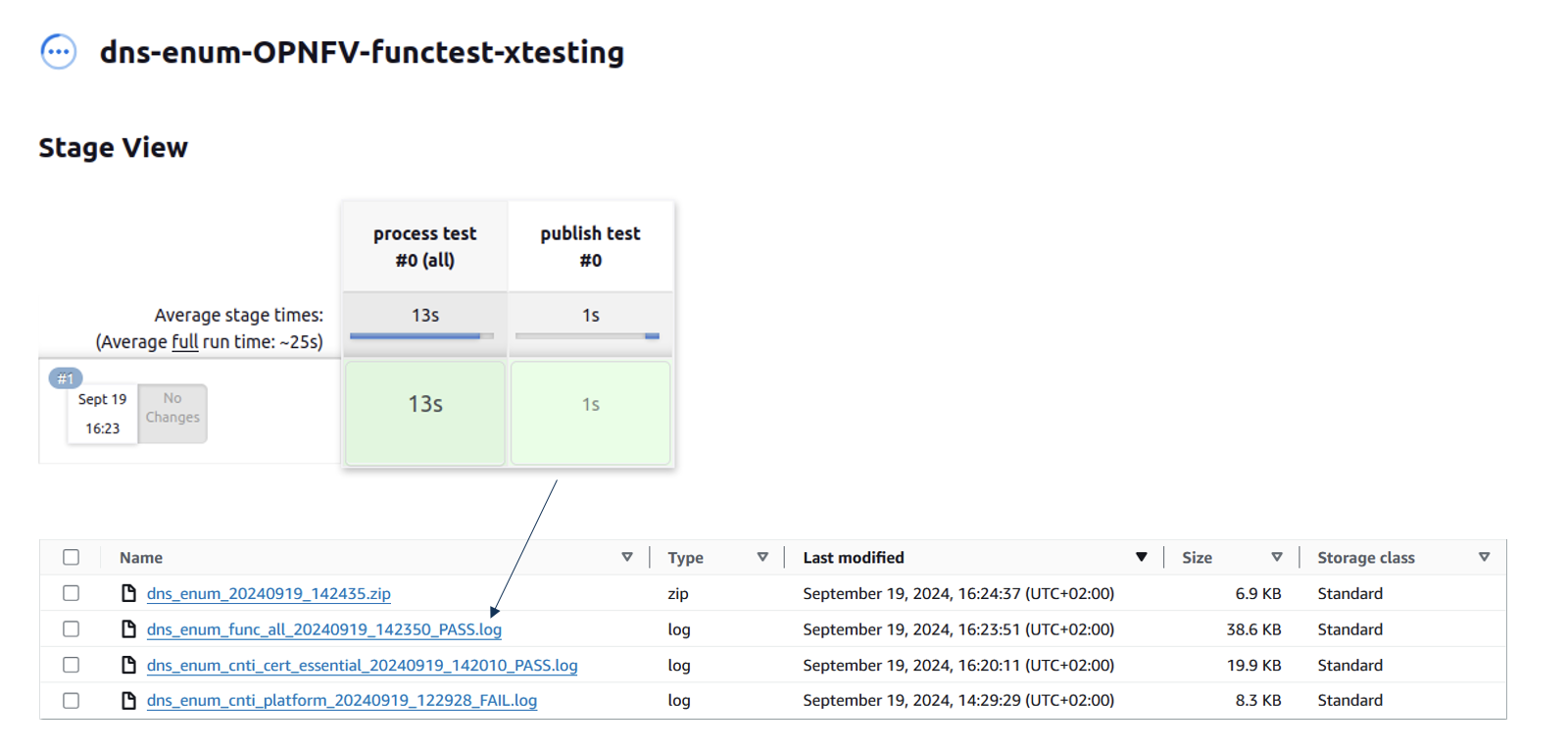Screen dimensions: 1568x751
Task: Toggle the select-all checkbox in table header
Action: [72, 557]
